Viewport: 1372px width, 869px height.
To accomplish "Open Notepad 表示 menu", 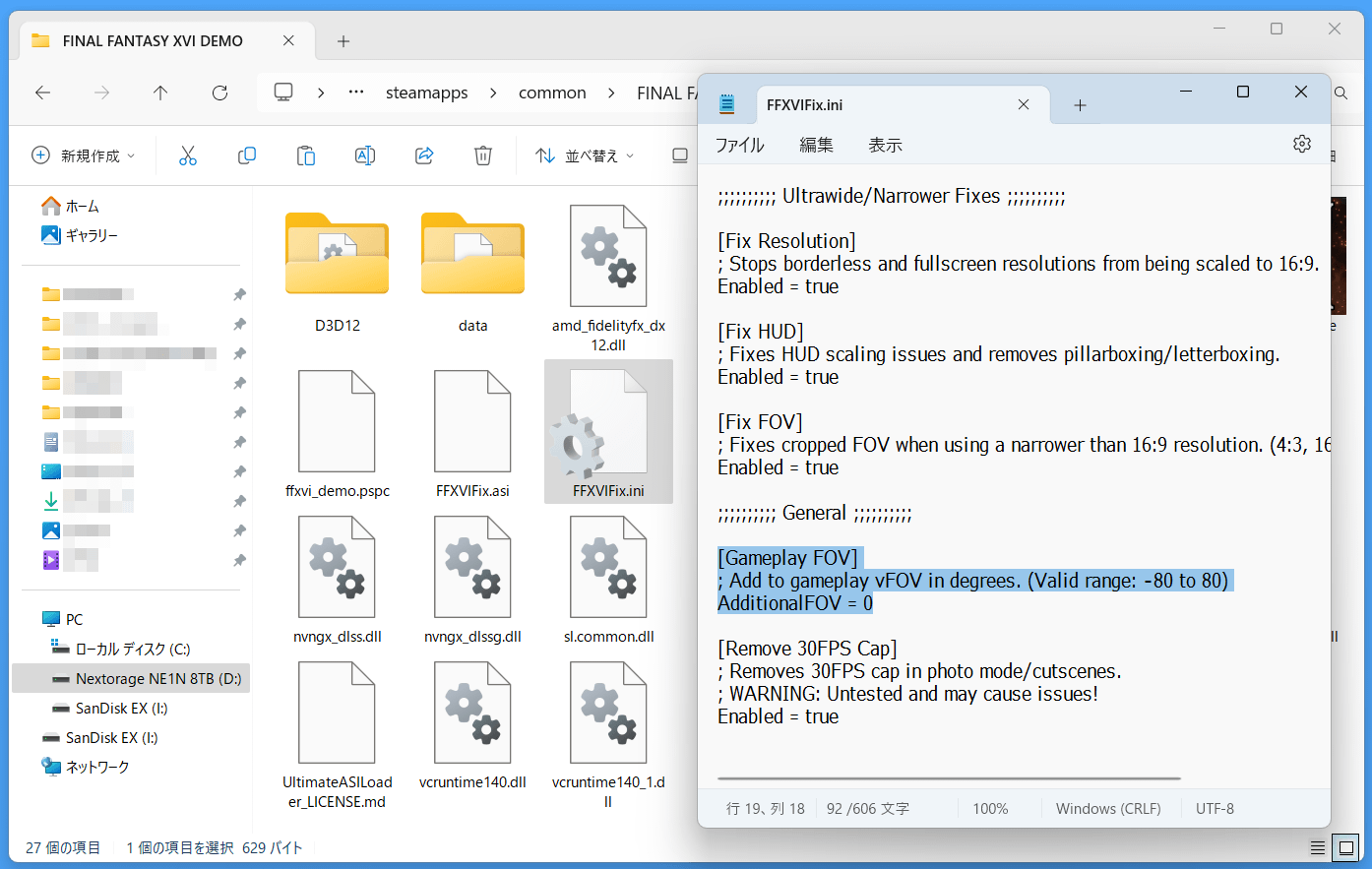I will pyautogui.click(x=885, y=145).
